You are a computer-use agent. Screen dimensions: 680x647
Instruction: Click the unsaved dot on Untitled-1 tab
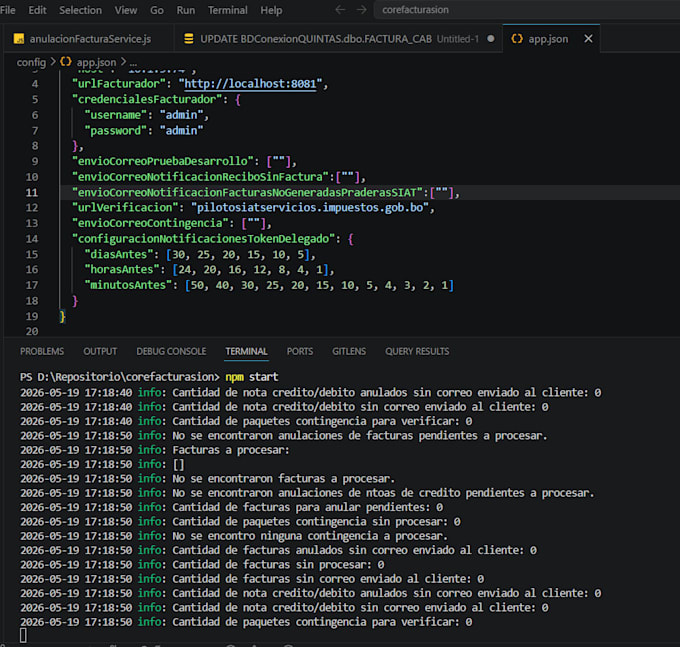[490, 39]
